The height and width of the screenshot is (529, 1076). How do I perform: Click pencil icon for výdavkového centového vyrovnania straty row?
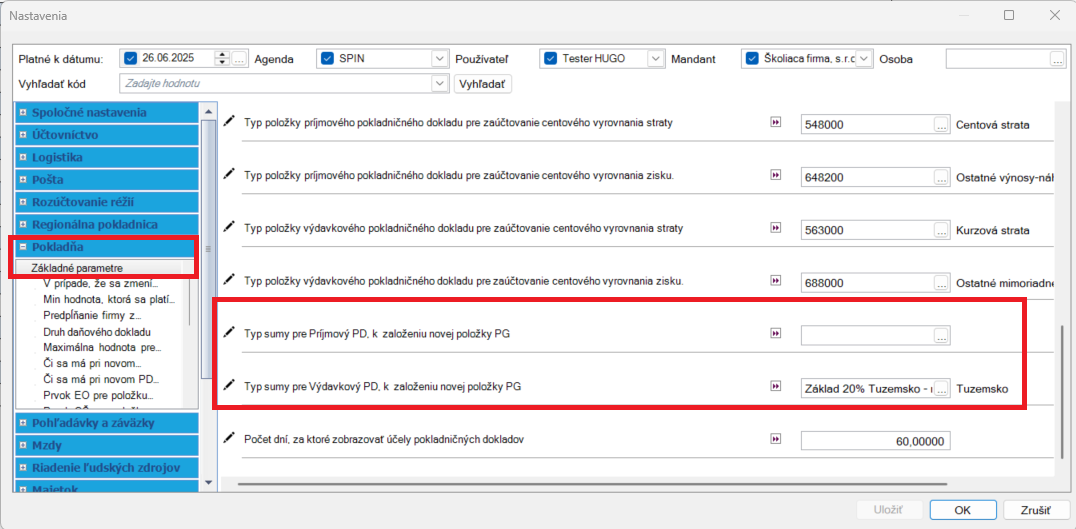[229, 226]
